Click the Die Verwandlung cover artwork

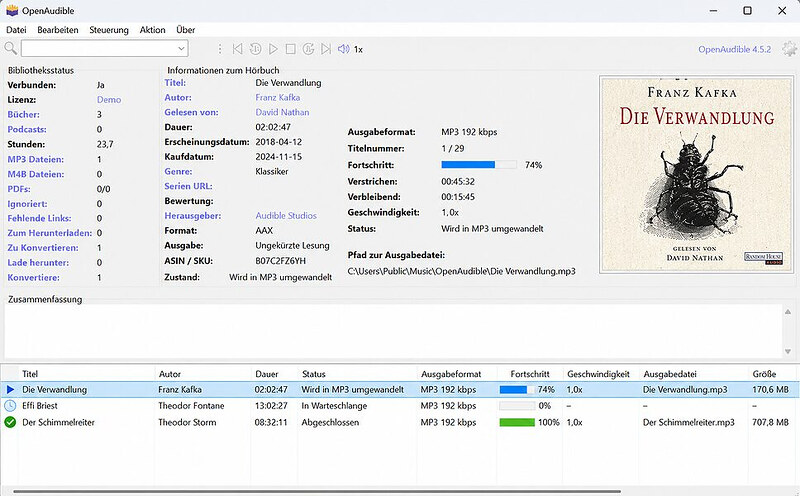[x=696, y=175]
